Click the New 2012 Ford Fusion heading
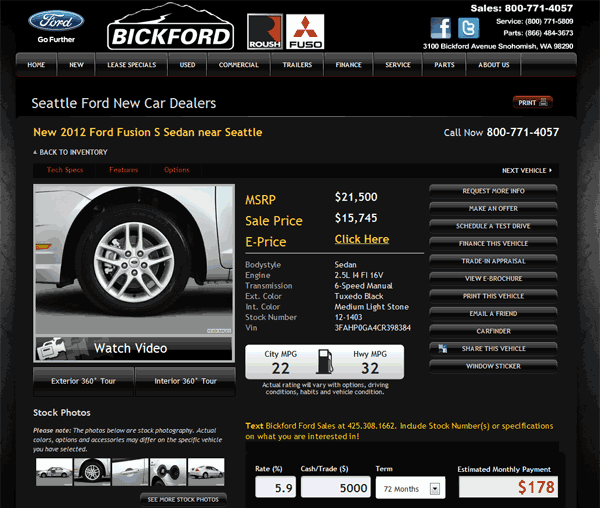This screenshot has width=600, height=508. [x=148, y=132]
